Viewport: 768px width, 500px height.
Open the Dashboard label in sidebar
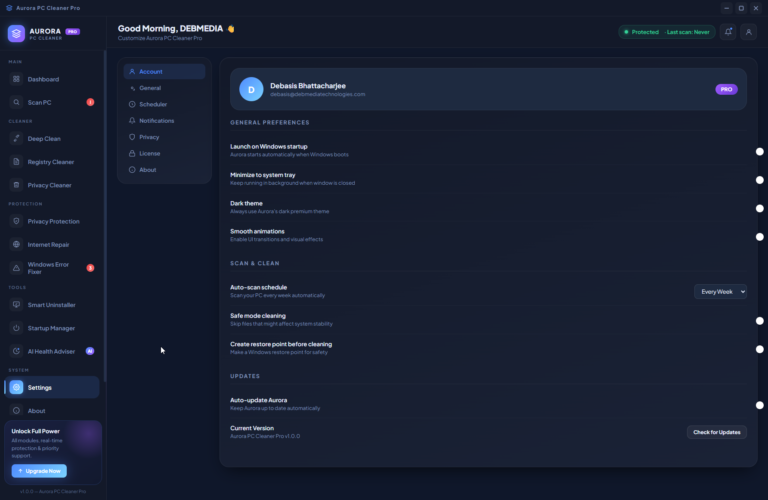coord(43,79)
